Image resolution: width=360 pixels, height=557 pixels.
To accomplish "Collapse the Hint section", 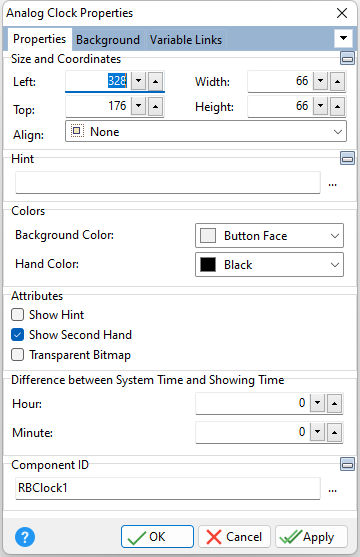I will [347, 158].
